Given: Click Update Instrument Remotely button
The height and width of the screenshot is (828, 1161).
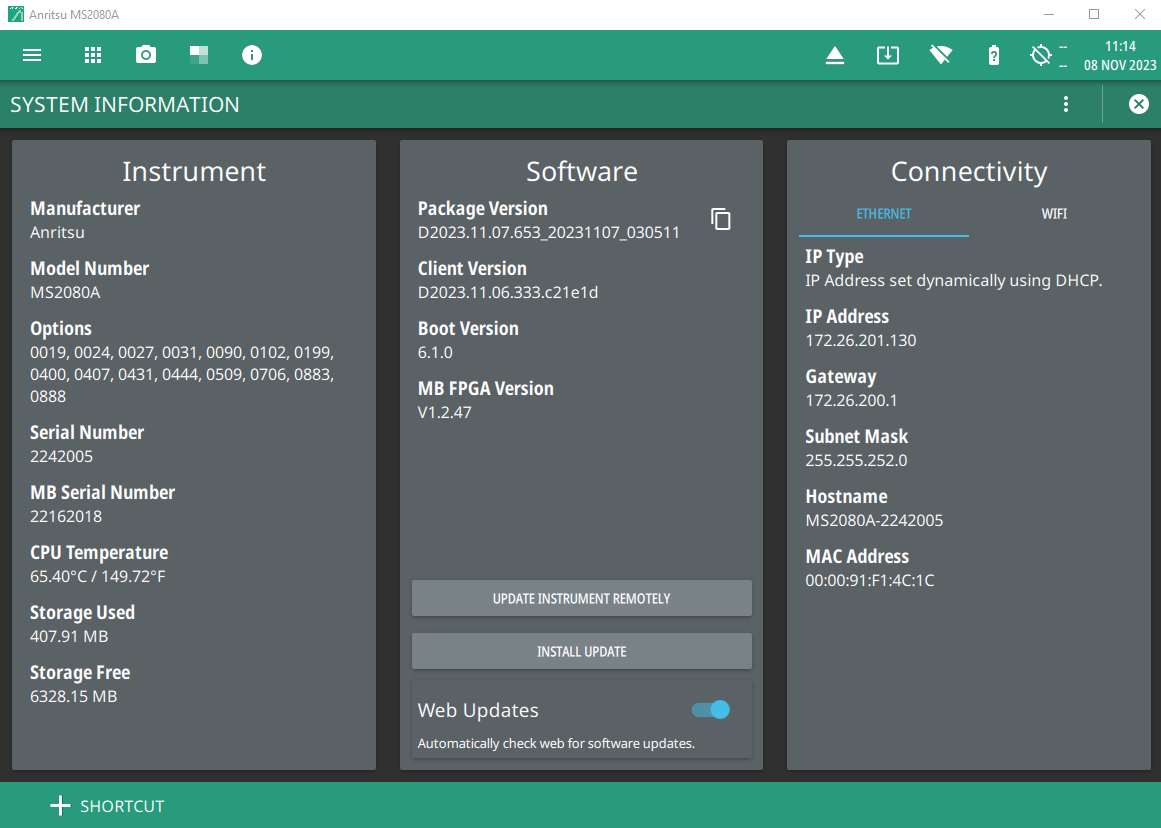Looking at the screenshot, I should pyautogui.click(x=581, y=598).
